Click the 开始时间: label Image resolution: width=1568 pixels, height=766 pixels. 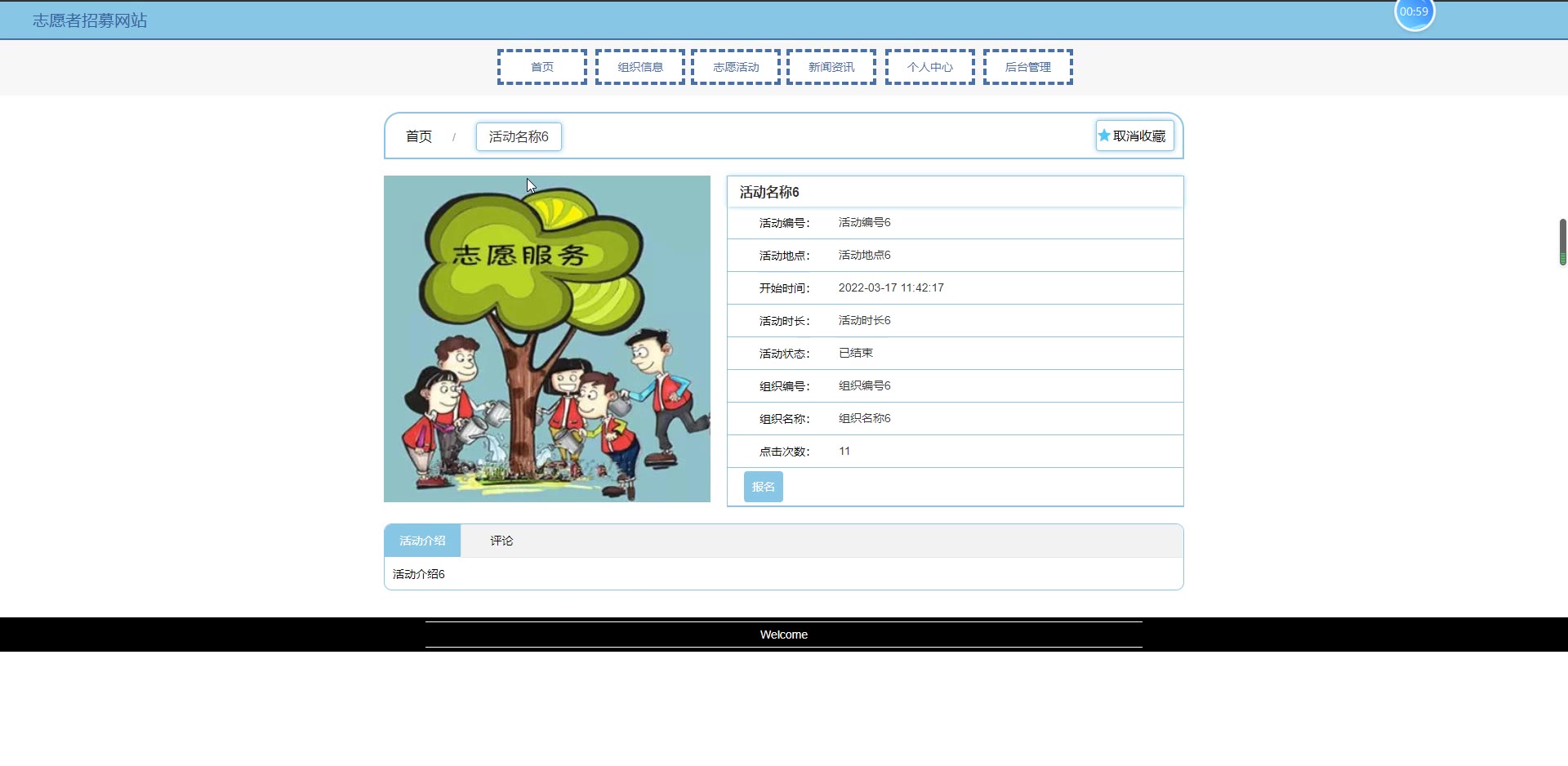point(784,288)
